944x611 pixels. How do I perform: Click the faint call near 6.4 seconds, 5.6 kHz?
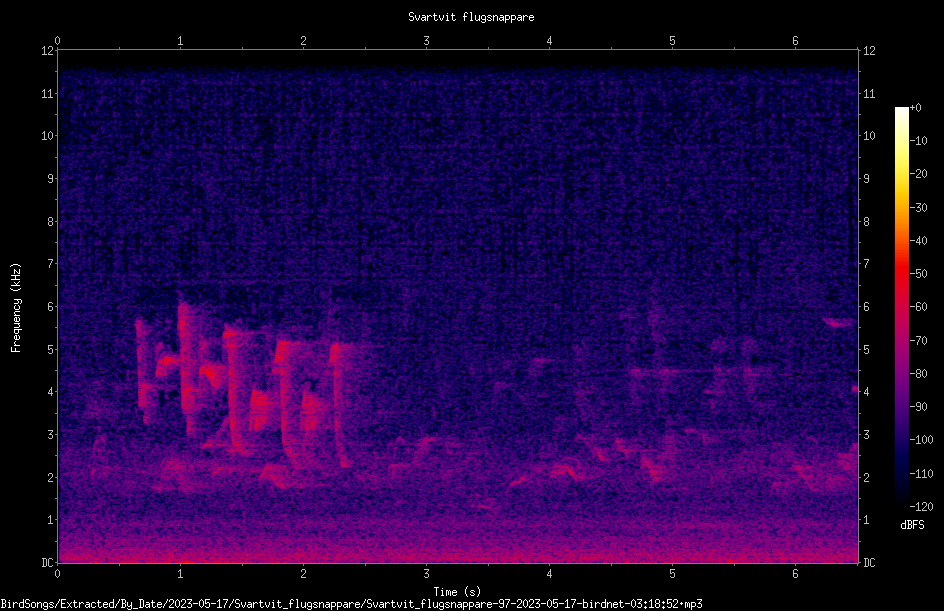839,323
